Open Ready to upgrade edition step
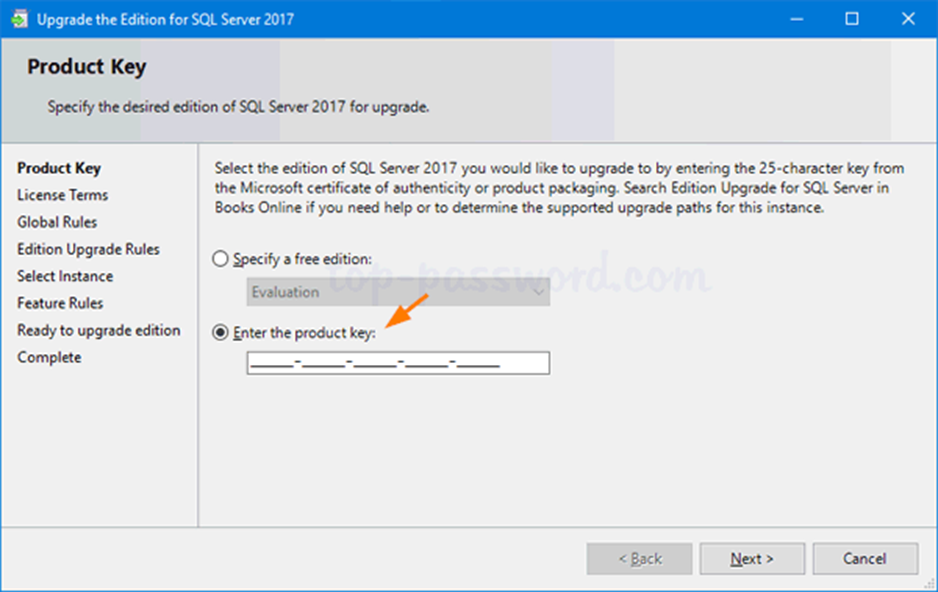The image size is (938, 592). click(99, 330)
